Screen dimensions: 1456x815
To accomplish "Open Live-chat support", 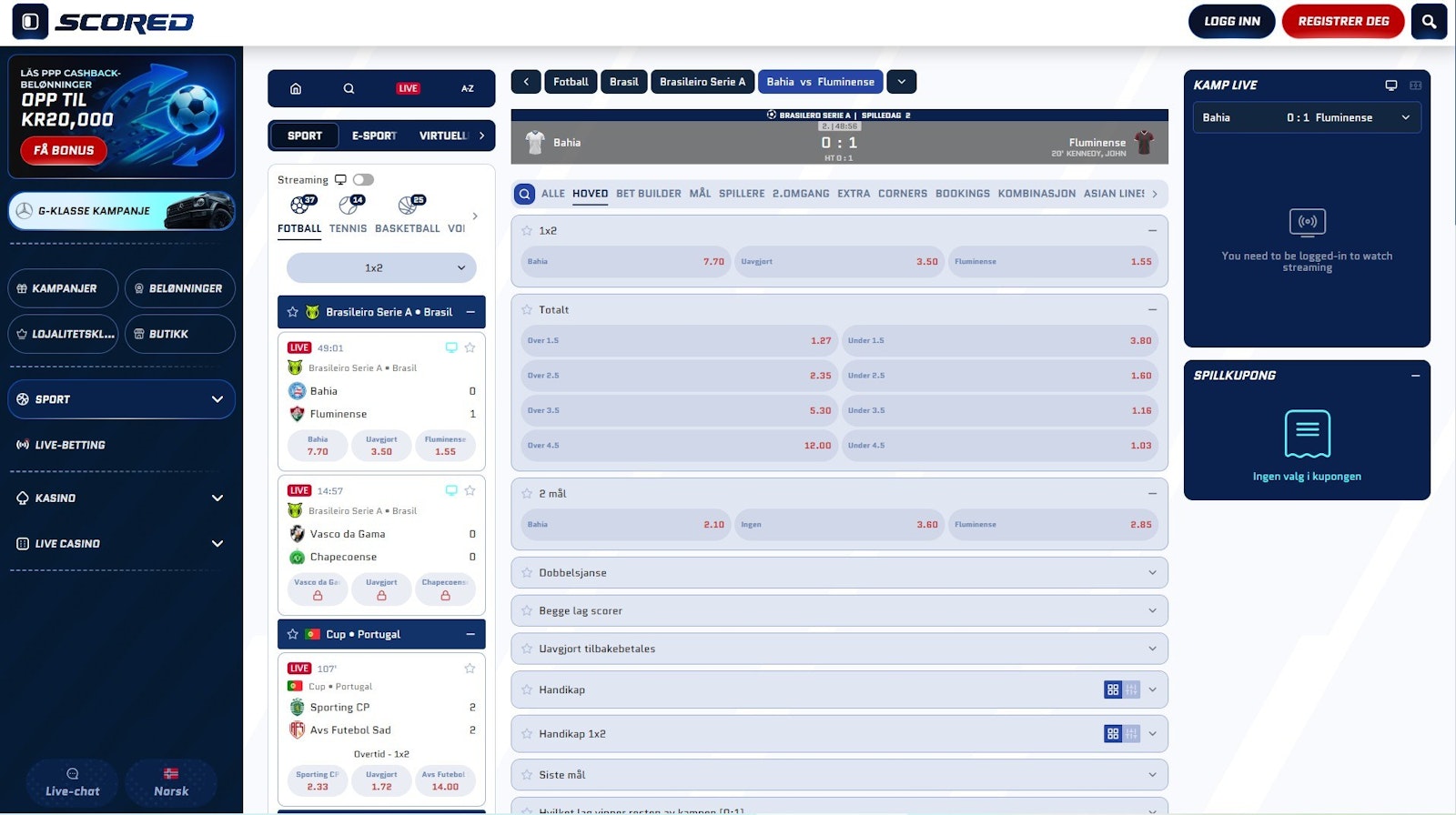I will [73, 783].
